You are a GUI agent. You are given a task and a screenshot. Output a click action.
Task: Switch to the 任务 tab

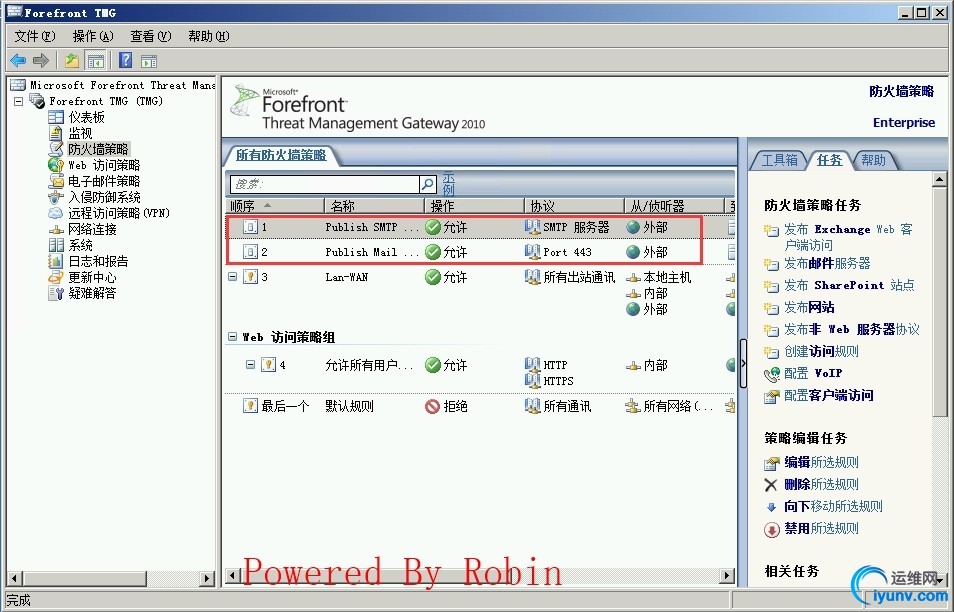[829, 160]
